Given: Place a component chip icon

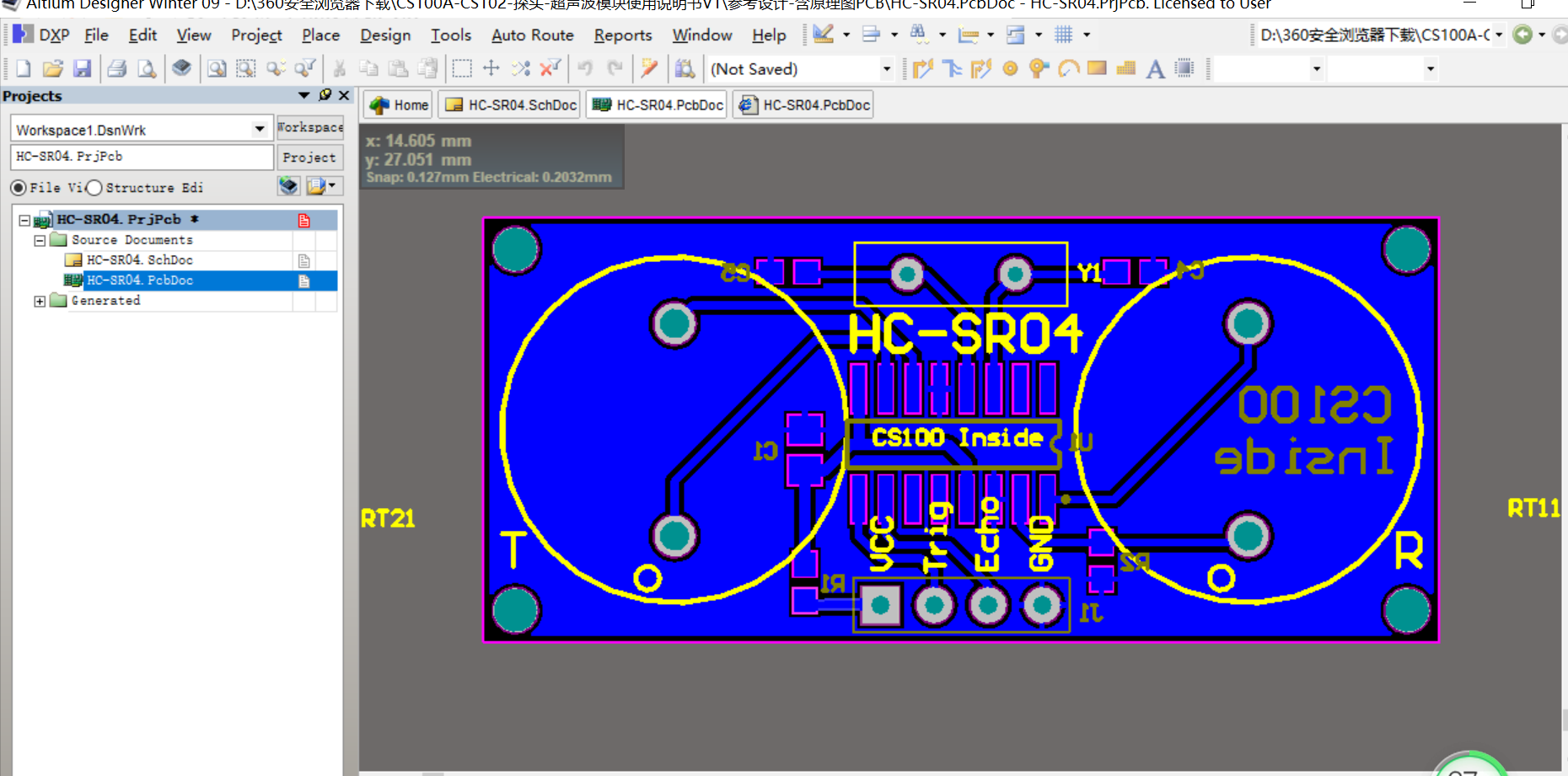Looking at the screenshot, I should tap(1184, 68).
